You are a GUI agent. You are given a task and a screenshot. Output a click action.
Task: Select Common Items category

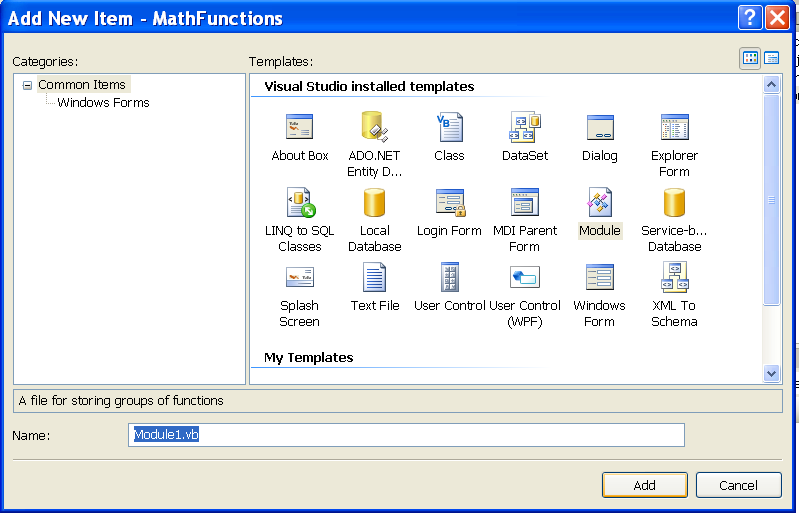point(82,85)
